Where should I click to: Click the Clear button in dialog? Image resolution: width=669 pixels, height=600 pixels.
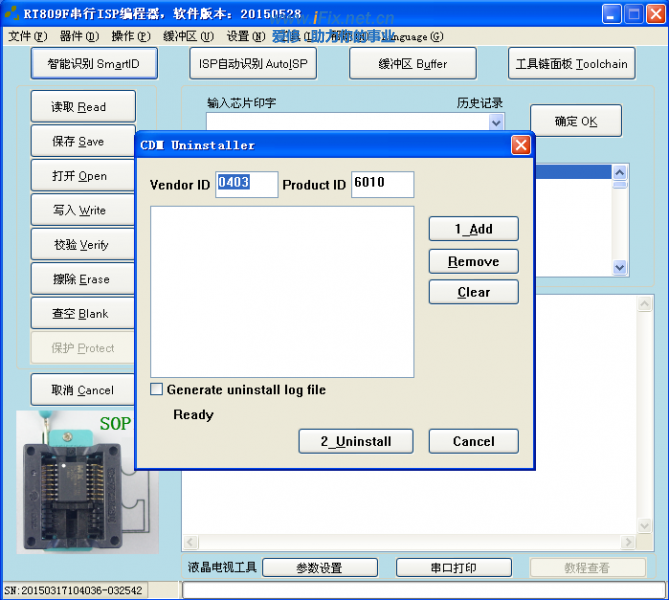pyautogui.click(x=473, y=292)
